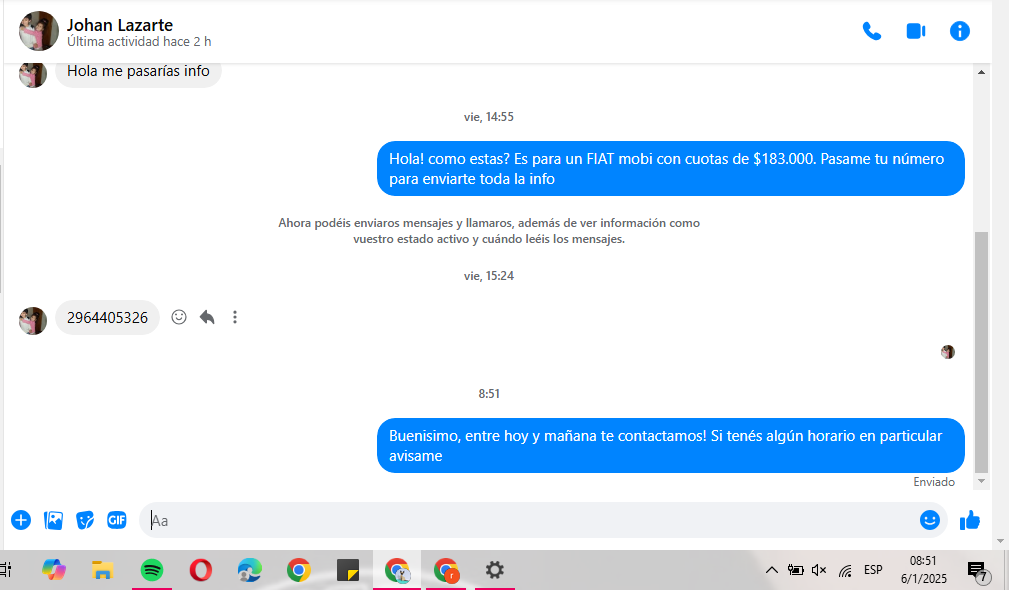Open Settings gear from the taskbar

(x=494, y=570)
